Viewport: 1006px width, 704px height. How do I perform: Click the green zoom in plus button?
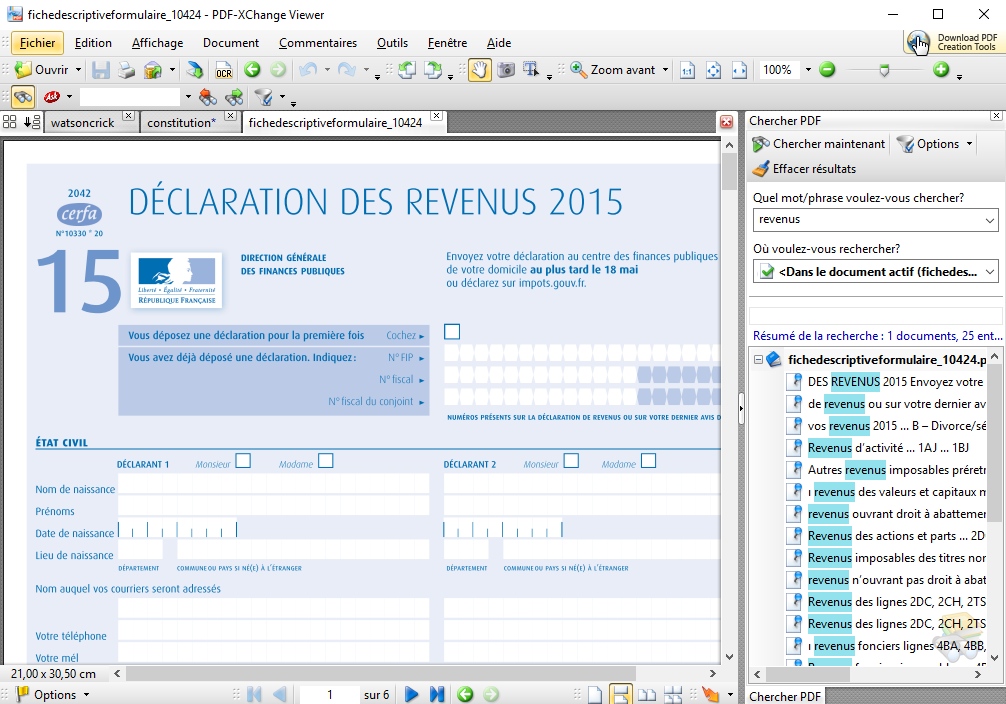pos(940,70)
